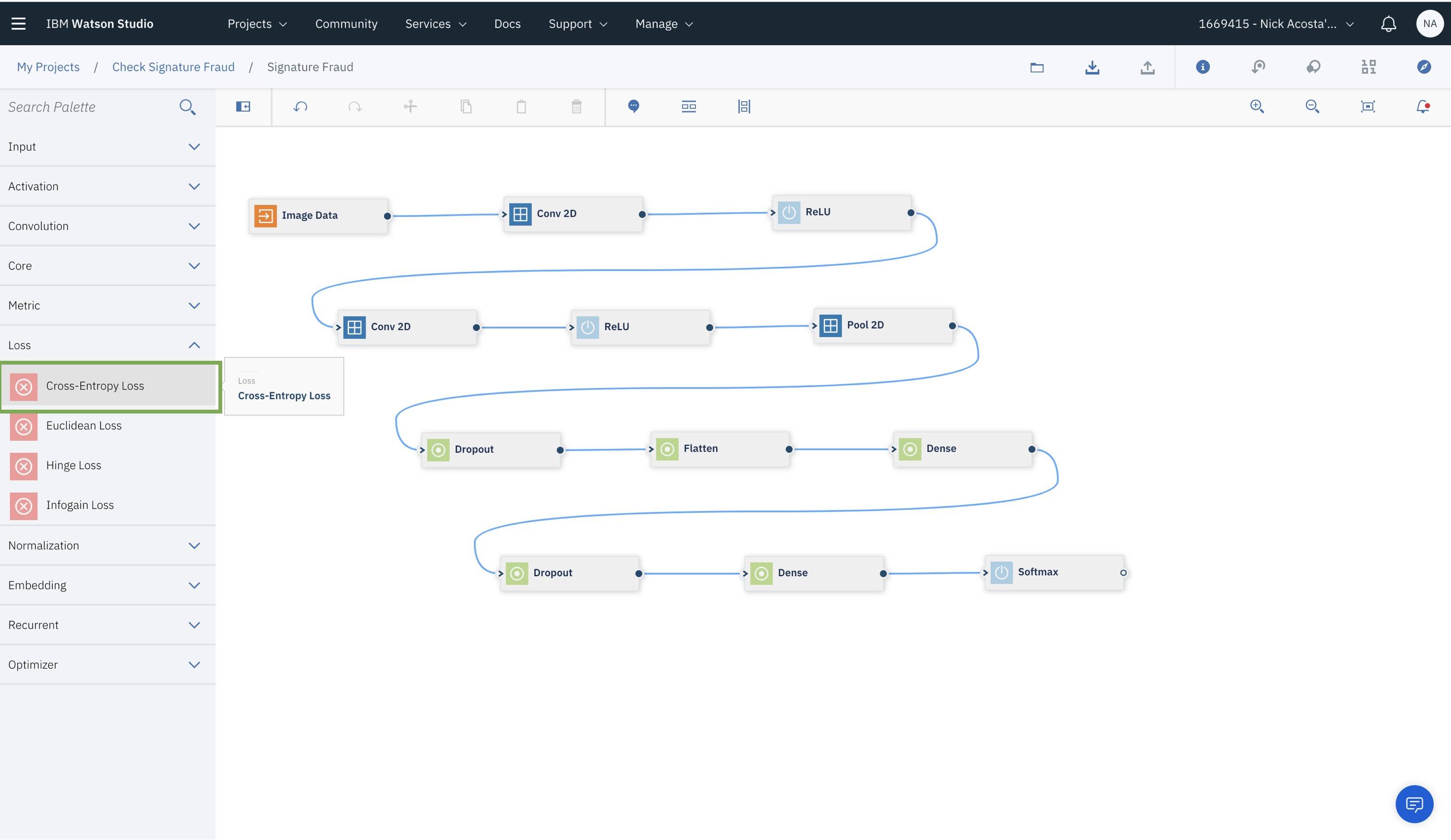
Task: Click the IBM Watson Studio logo text
Action: (100, 24)
